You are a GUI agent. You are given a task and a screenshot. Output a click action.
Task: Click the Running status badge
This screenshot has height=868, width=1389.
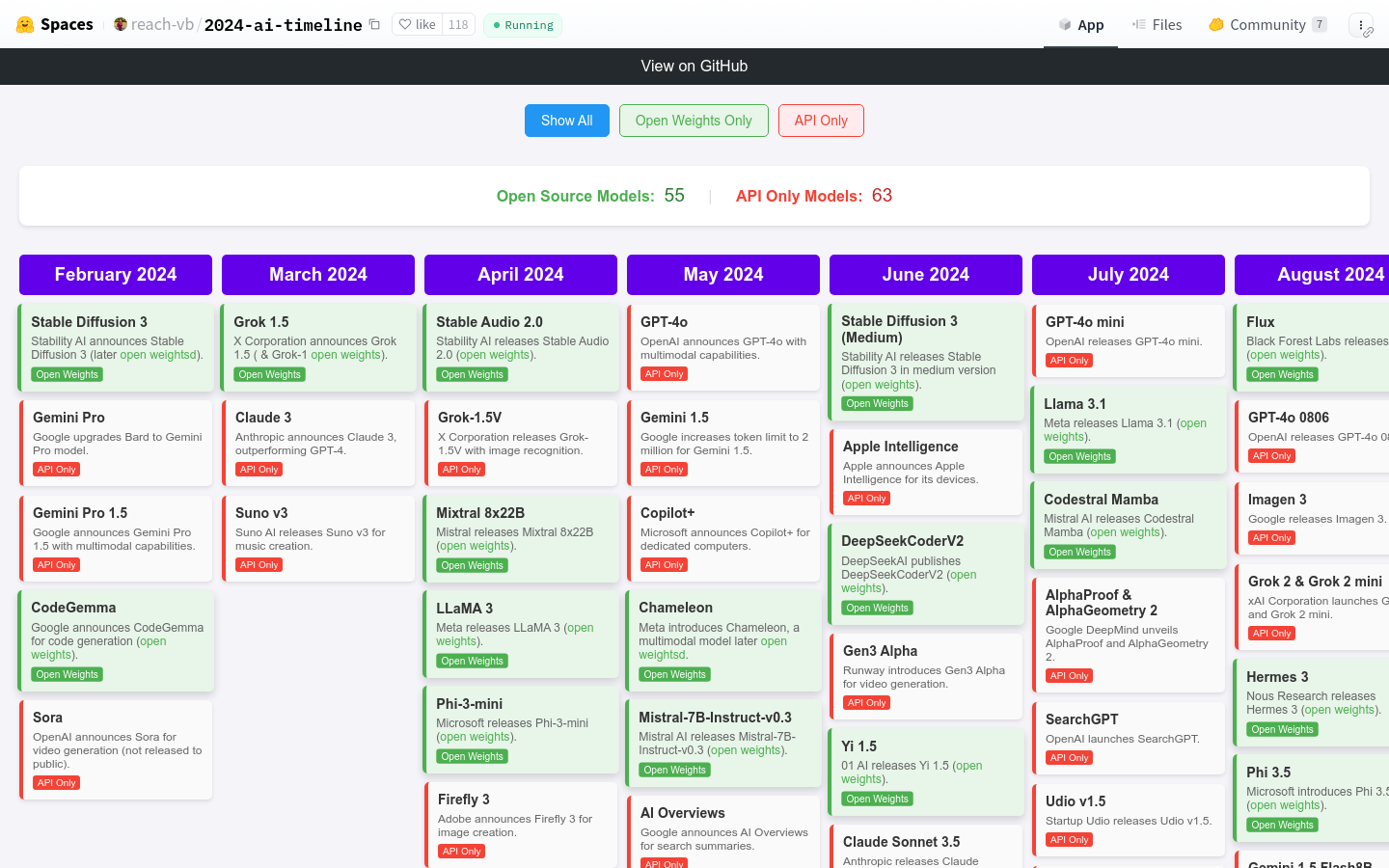click(523, 25)
